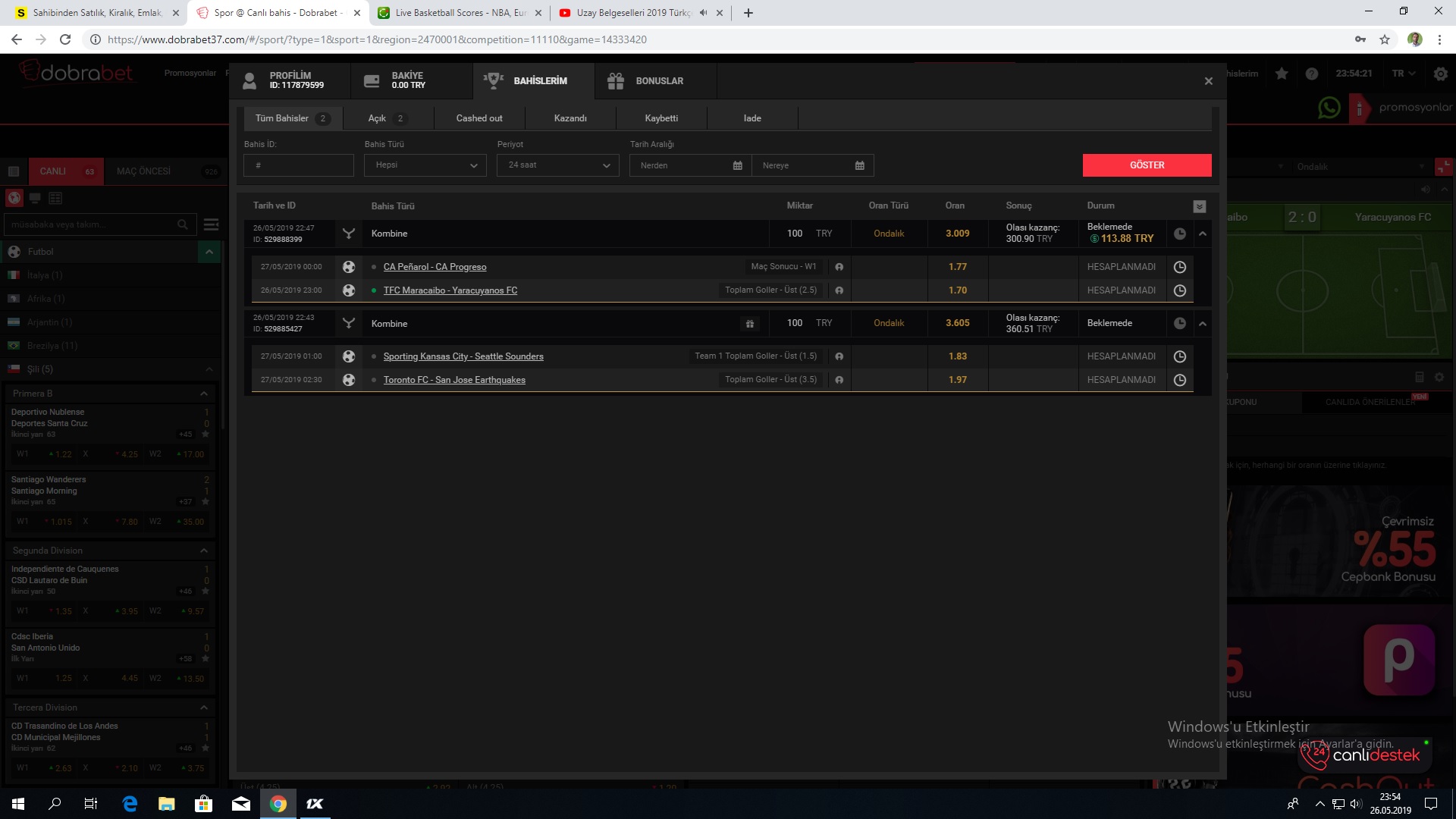Collapse the Futbol sport section
The image size is (1456, 819).
click(209, 252)
